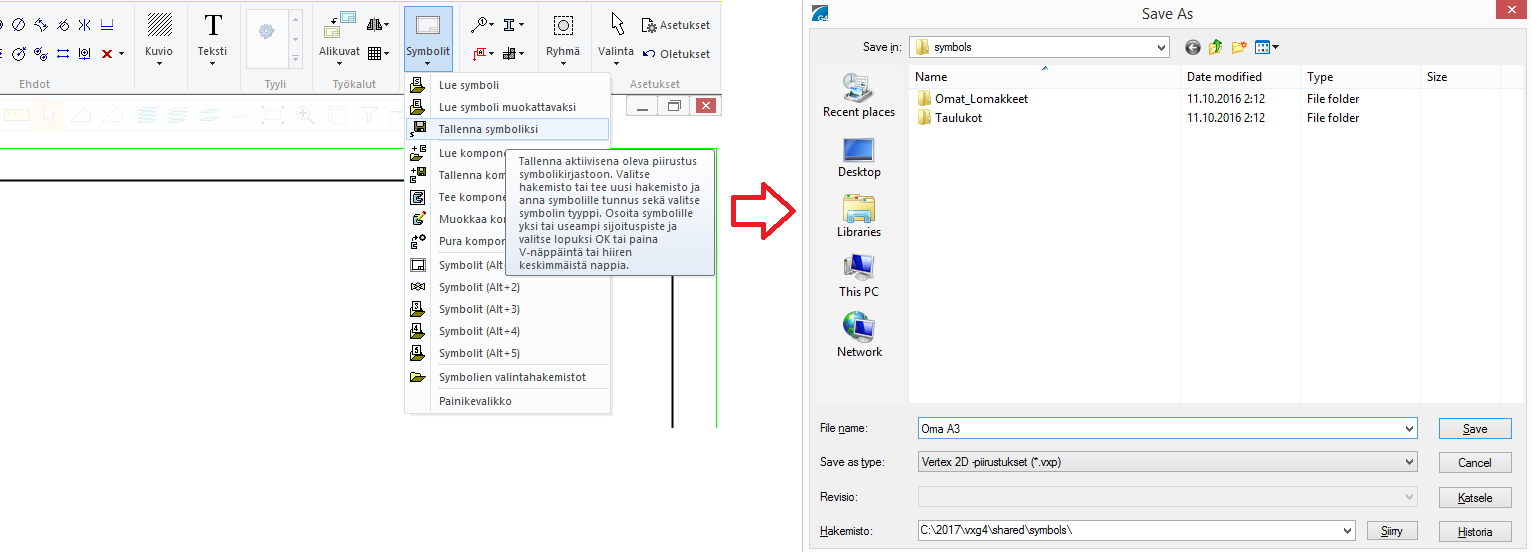Choose Lue symboli muokattavaksi
Screen dimensions: 1532x552
(x=507, y=107)
